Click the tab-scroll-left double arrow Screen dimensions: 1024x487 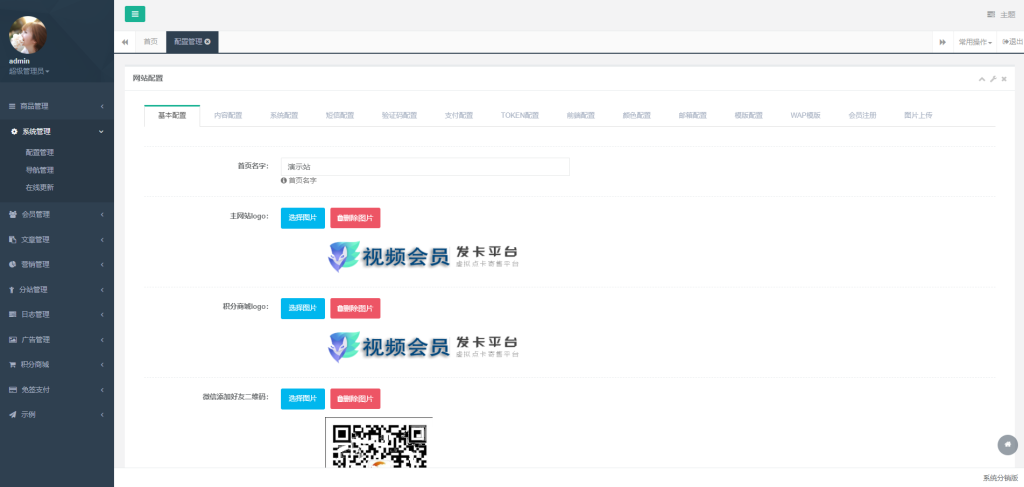[125, 42]
